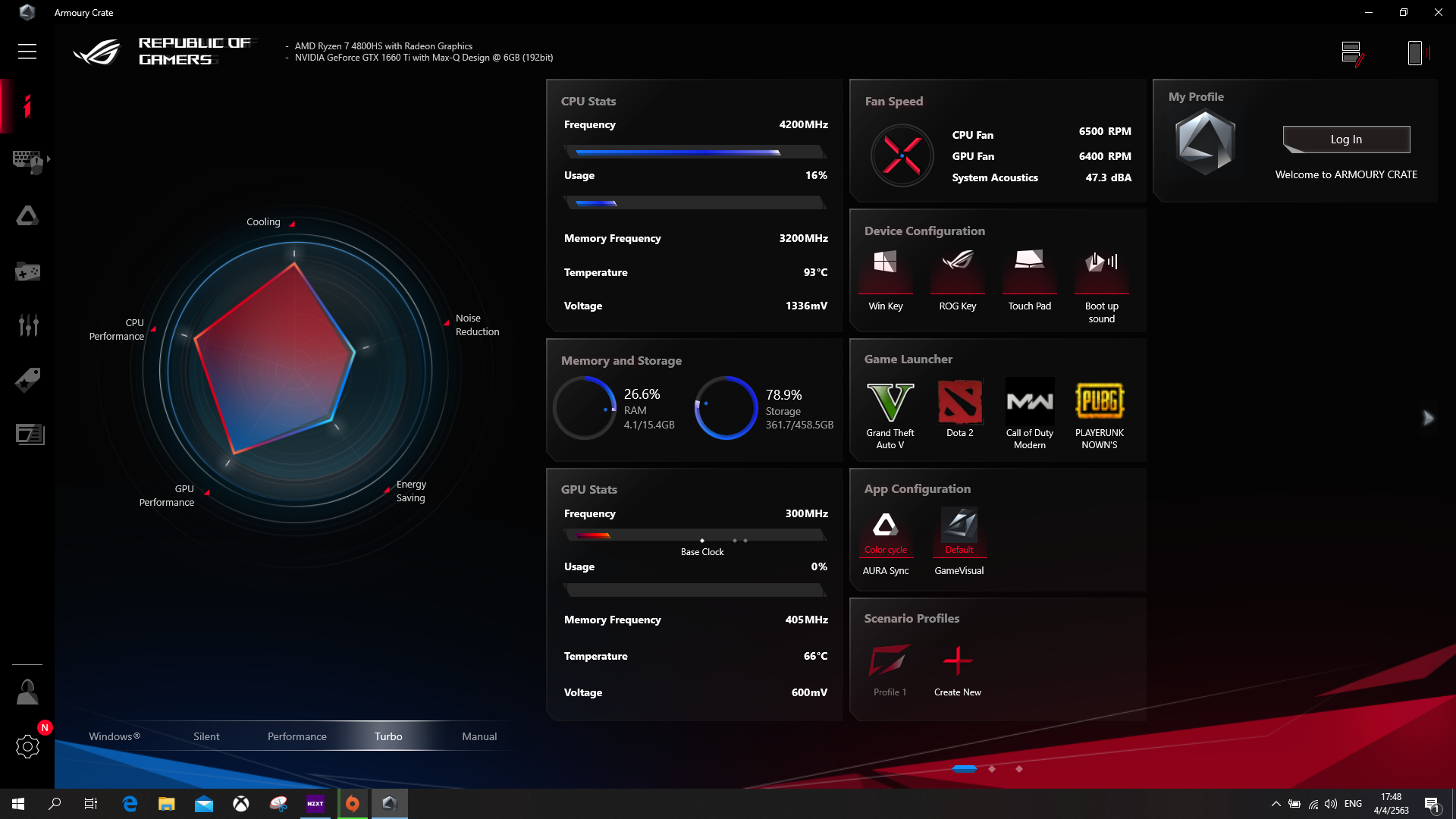Click CPU Temperature 93°C value
Screen dimensions: 1456x819
(816, 272)
